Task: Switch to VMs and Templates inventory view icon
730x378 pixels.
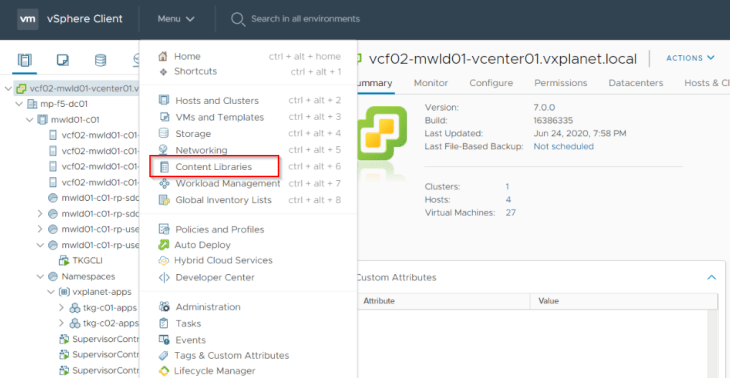Action: coord(62,60)
